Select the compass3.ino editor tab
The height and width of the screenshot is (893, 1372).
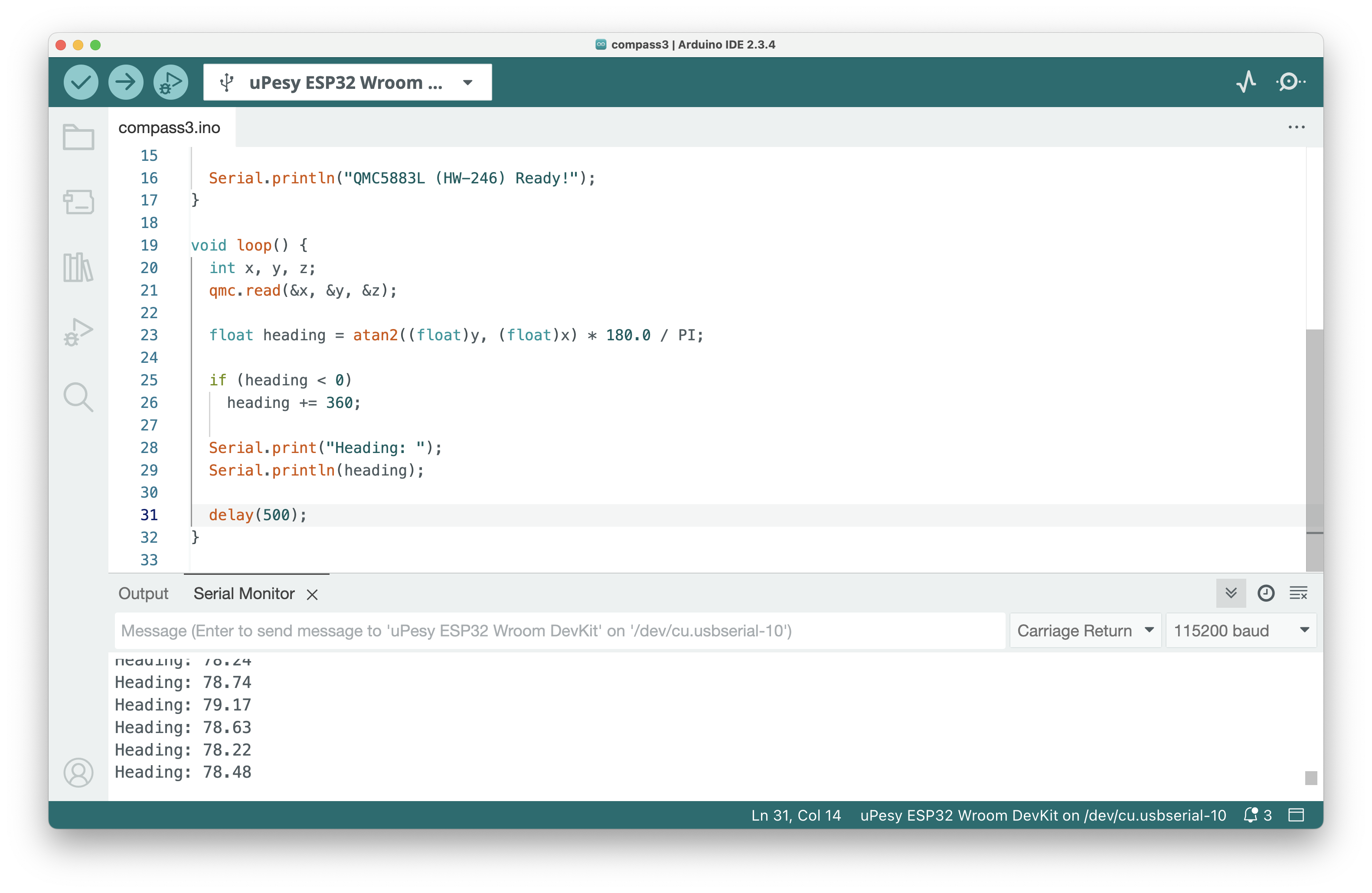(170, 127)
